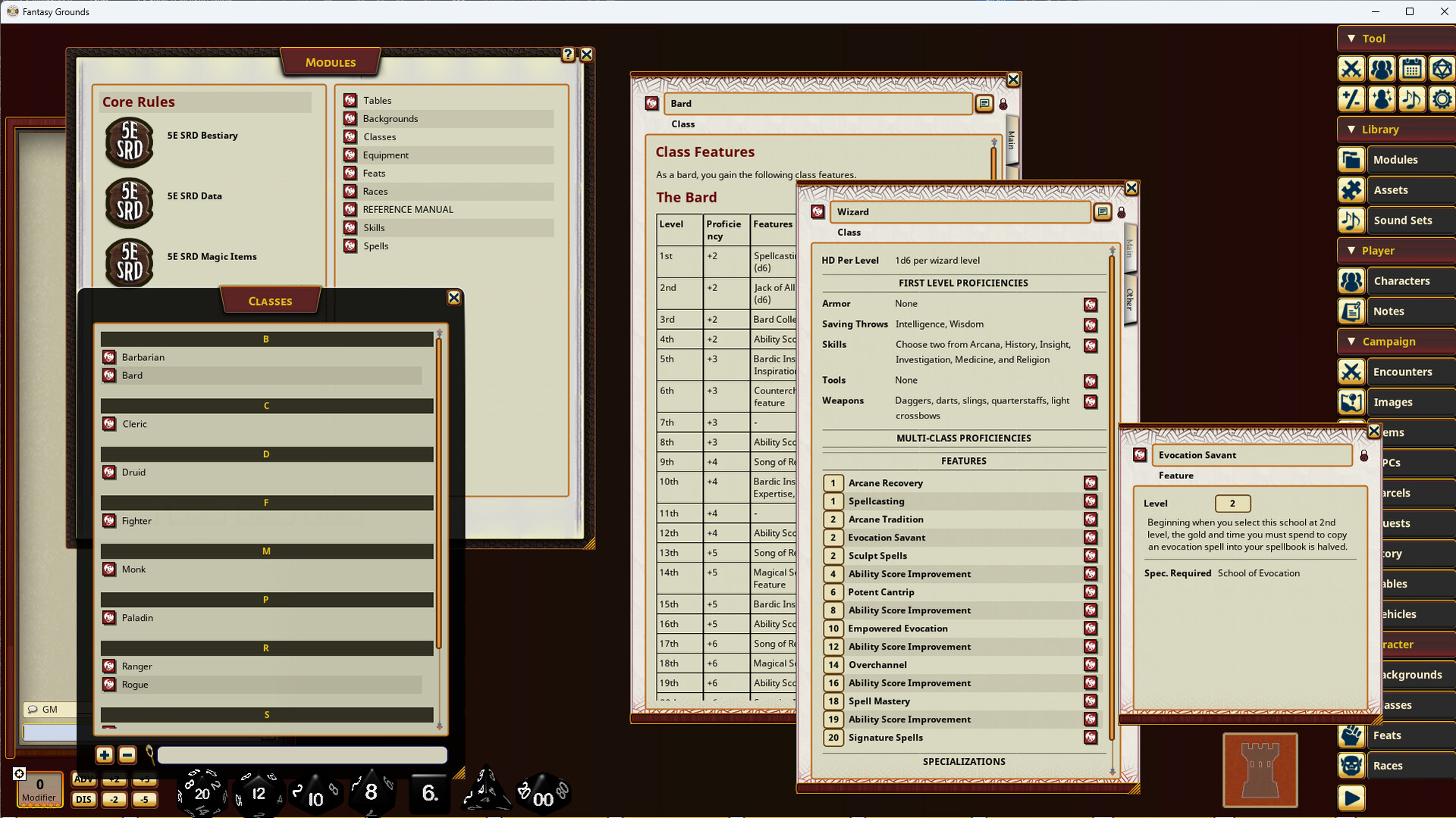The image size is (1456, 818).
Task: Open the Notes icon in Player section
Action: [x=1351, y=312]
